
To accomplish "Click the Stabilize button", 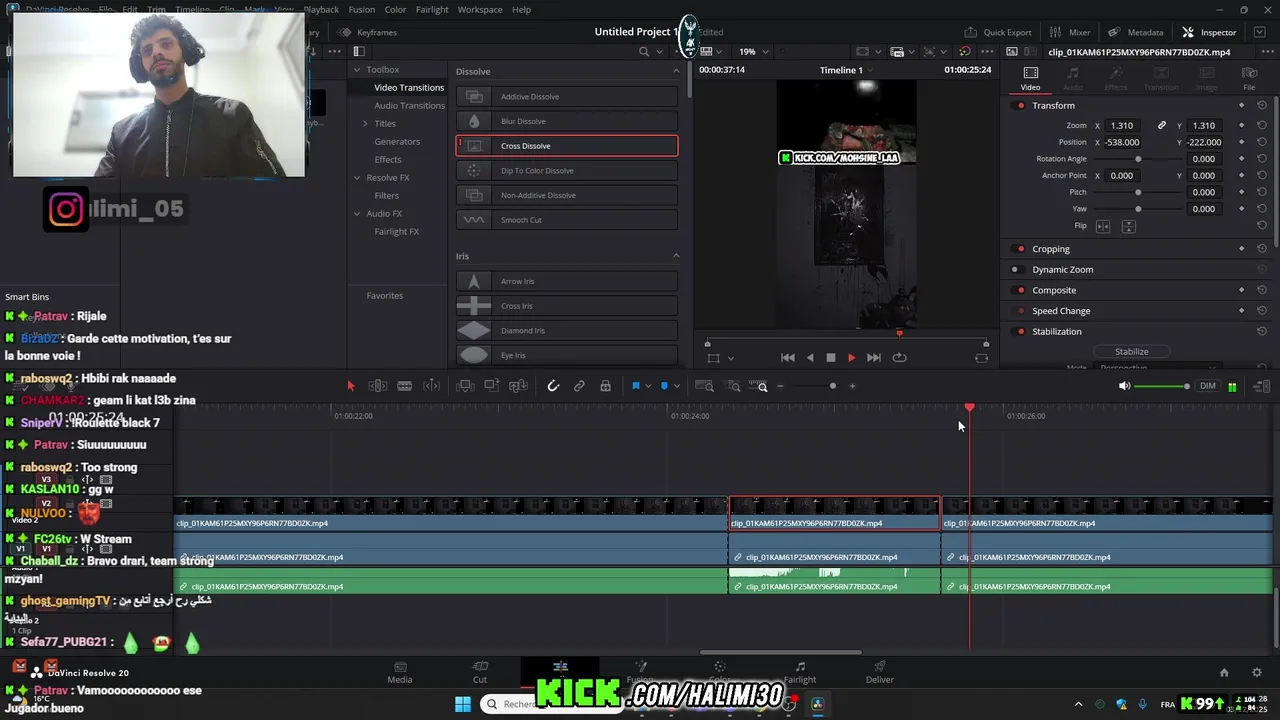I will tap(1132, 352).
